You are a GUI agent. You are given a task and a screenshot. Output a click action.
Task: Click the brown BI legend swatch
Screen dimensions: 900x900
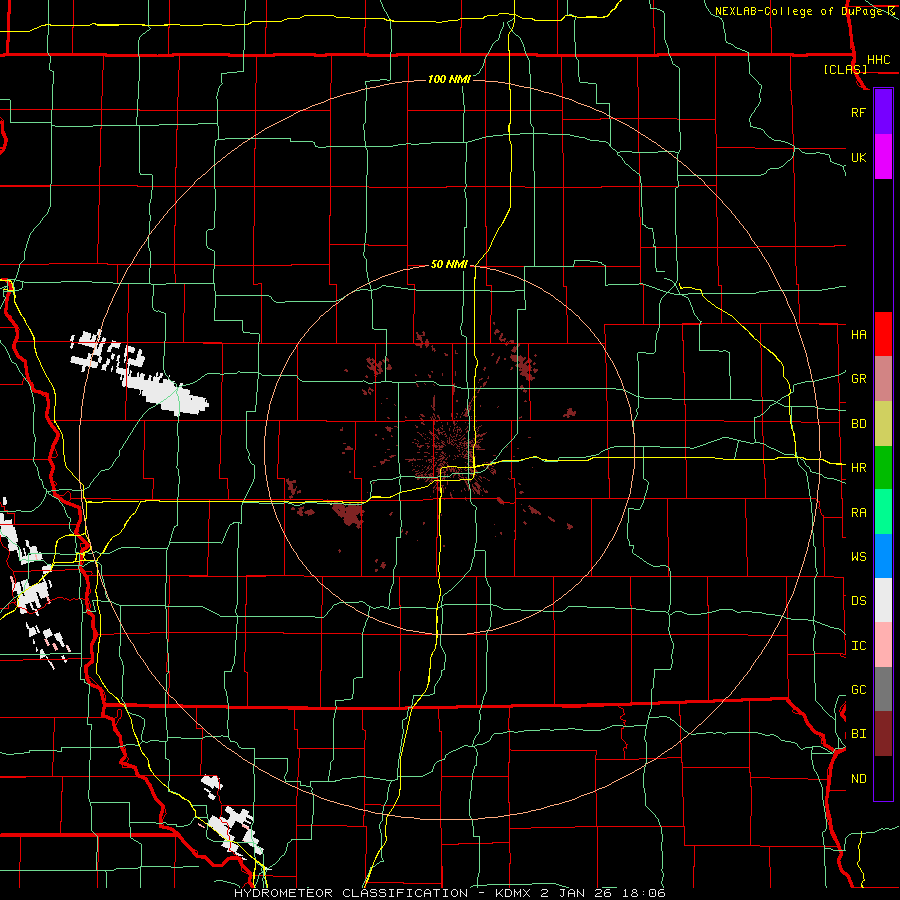coord(883,734)
